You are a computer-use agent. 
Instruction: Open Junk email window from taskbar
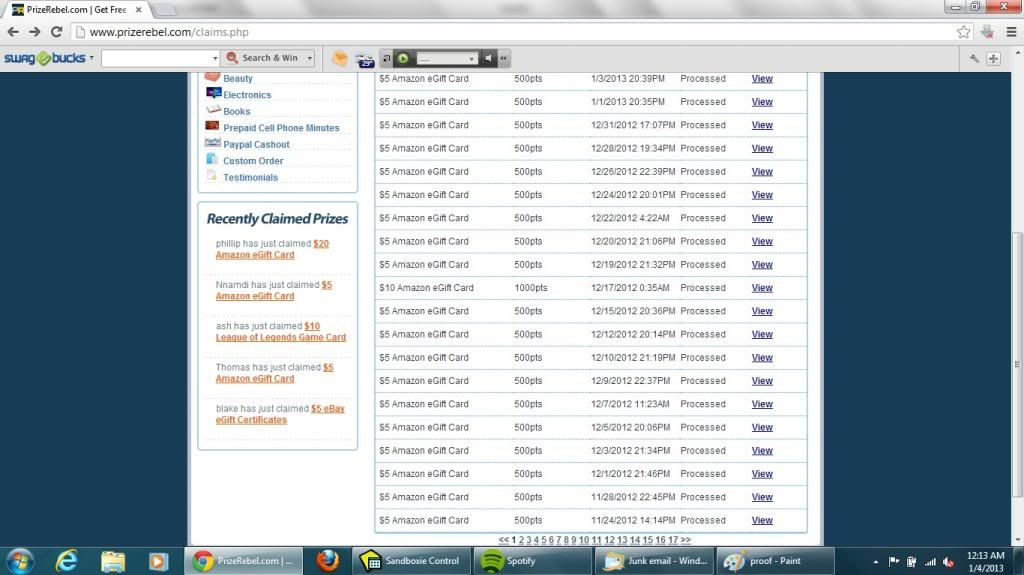[x=654, y=561]
